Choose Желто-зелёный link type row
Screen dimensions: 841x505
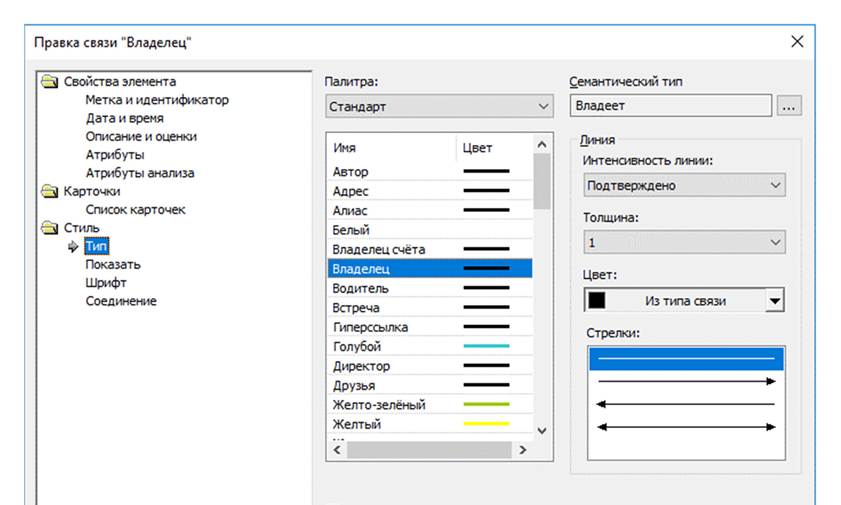click(430, 405)
